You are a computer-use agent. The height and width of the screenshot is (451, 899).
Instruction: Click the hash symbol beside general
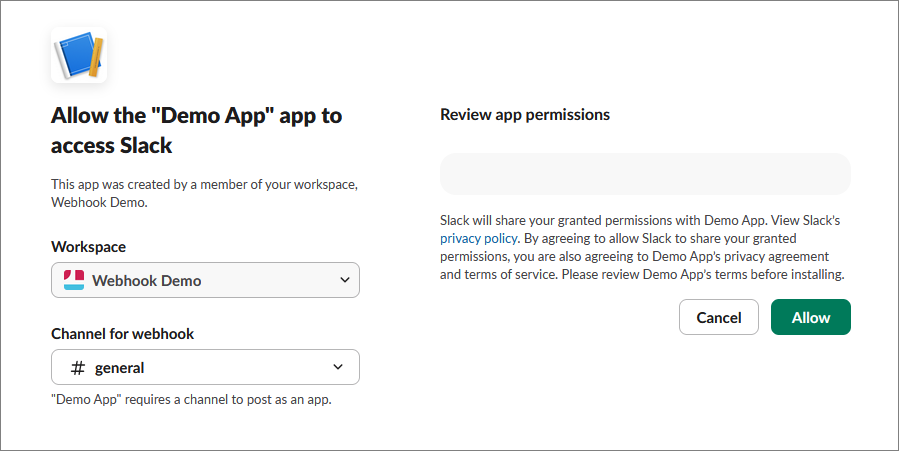78,368
